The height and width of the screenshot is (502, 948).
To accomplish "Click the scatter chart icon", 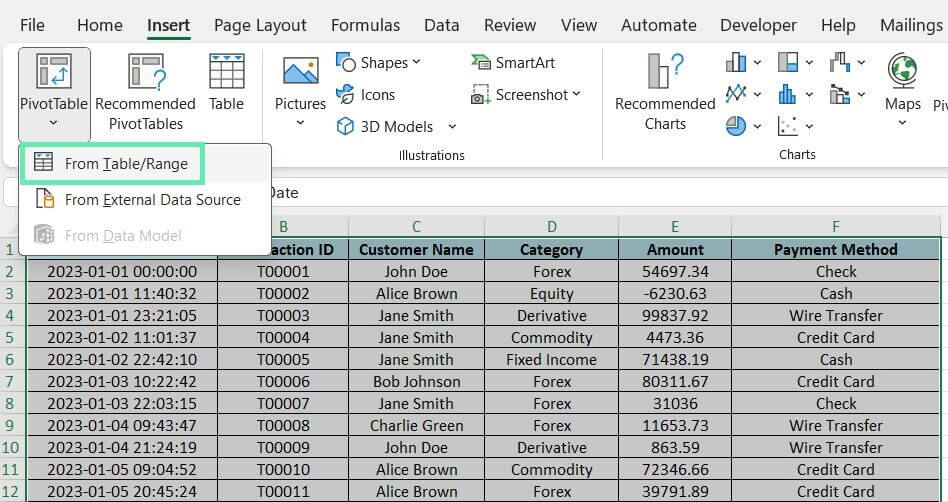I will coord(788,126).
